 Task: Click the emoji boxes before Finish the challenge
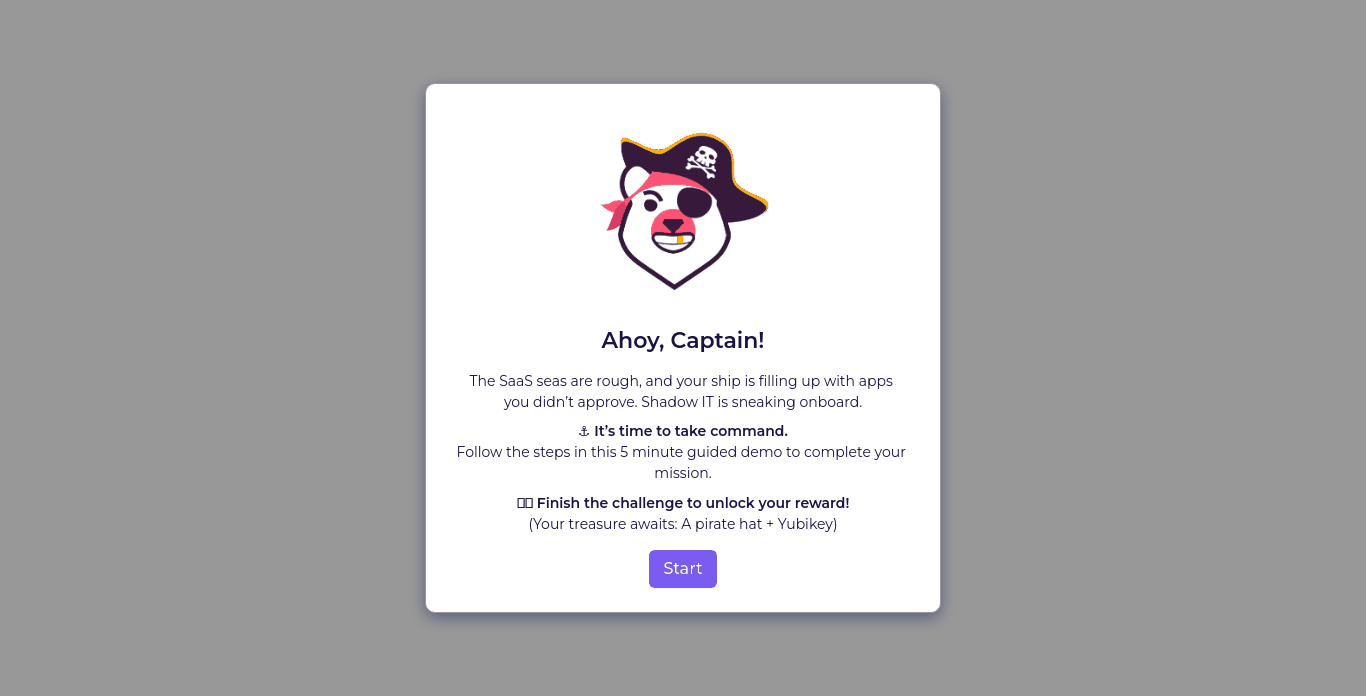click(x=525, y=503)
